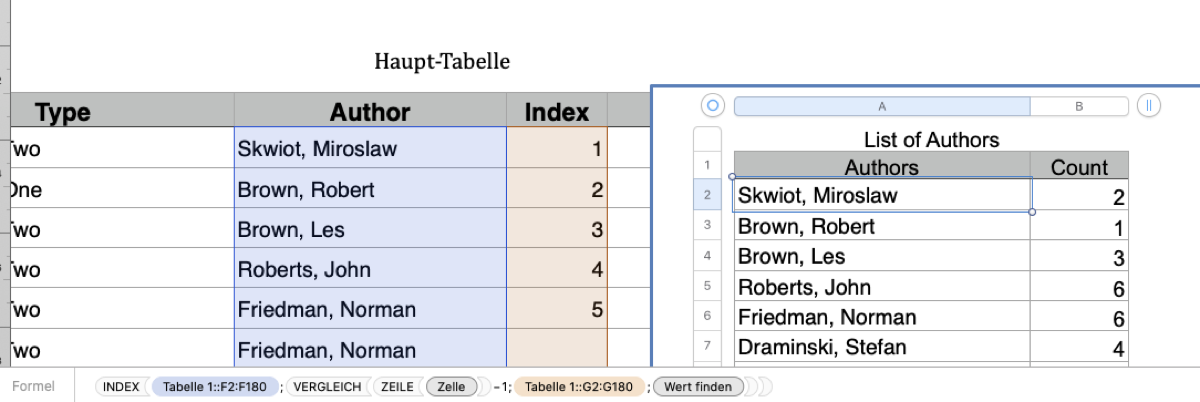The image size is (1200, 402).
Task: Select the Zelle argument placeholder
Action: (451, 386)
